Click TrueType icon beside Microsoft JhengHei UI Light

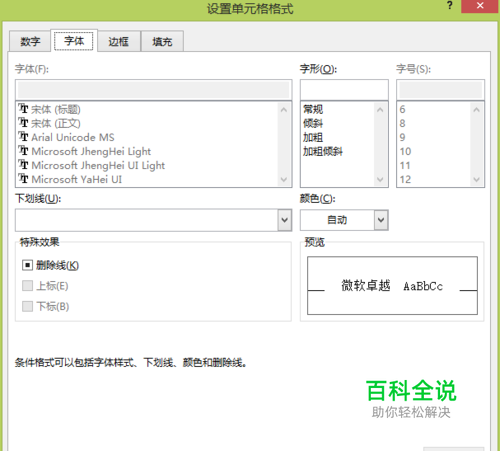[x=23, y=165]
